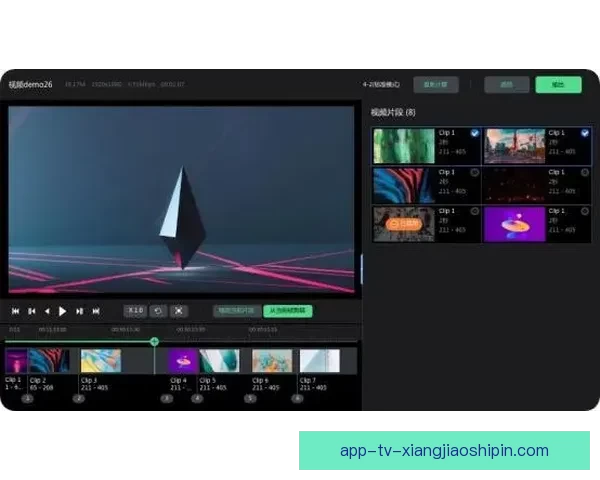
Task: Click the fullscreen expand icon beside reset
Action: pos(178,311)
